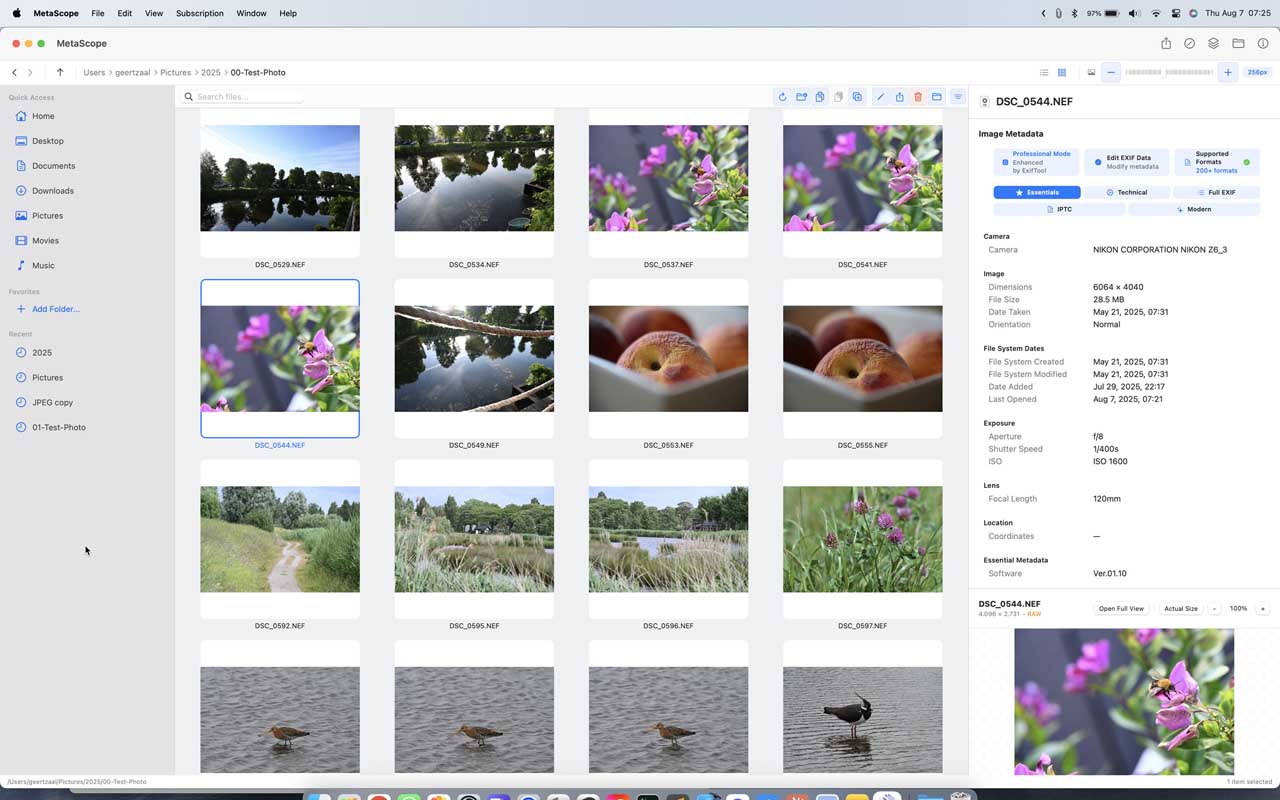The image size is (1280, 800).
Task: Click the Users breadcrumb segment
Action: click(x=94, y=72)
